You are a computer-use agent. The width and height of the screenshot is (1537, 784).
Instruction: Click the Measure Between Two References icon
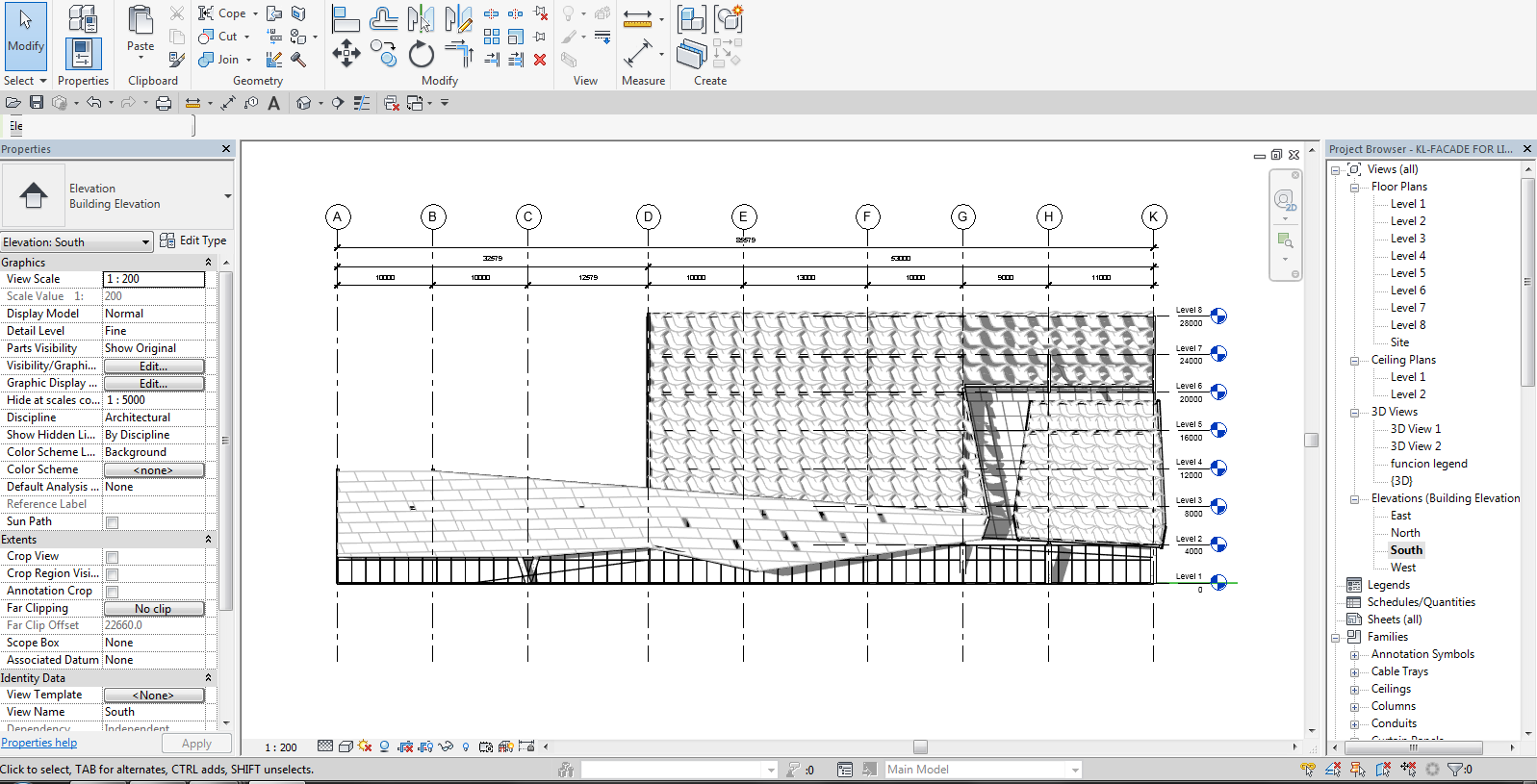tap(637, 18)
